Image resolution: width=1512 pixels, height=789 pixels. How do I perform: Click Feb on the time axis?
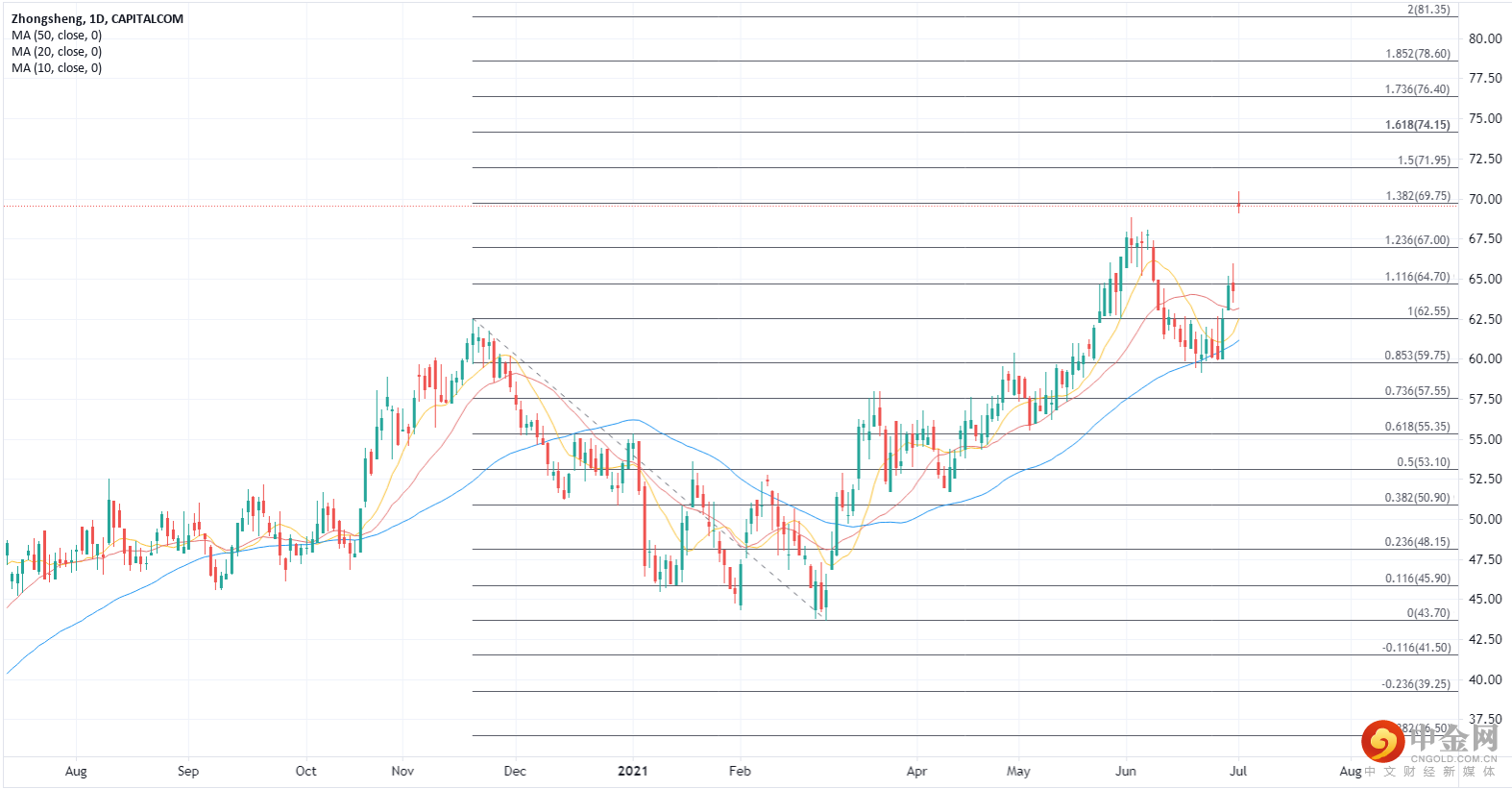point(740,772)
